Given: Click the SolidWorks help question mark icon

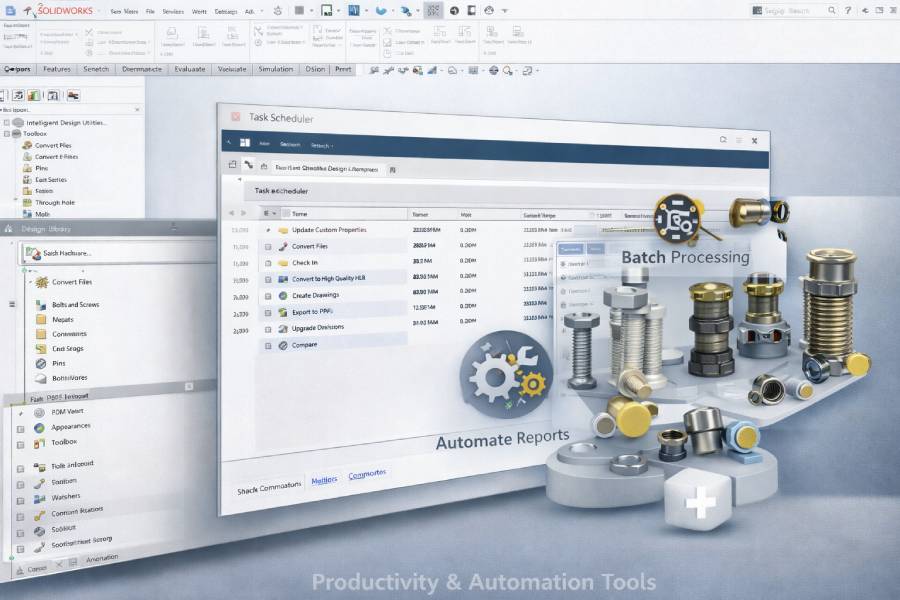Looking at the screenshot, I should coord(848,10).
